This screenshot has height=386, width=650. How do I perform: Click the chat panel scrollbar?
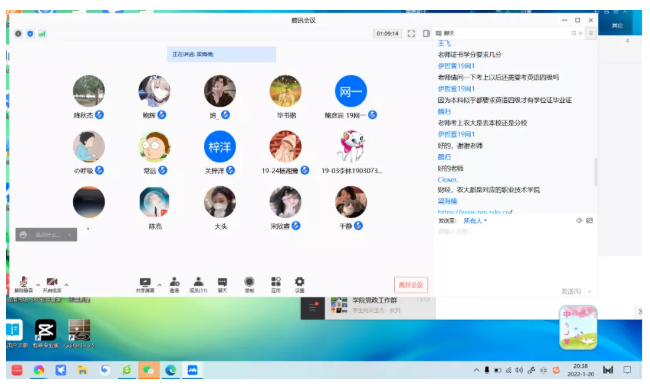[x=596, y=172]
